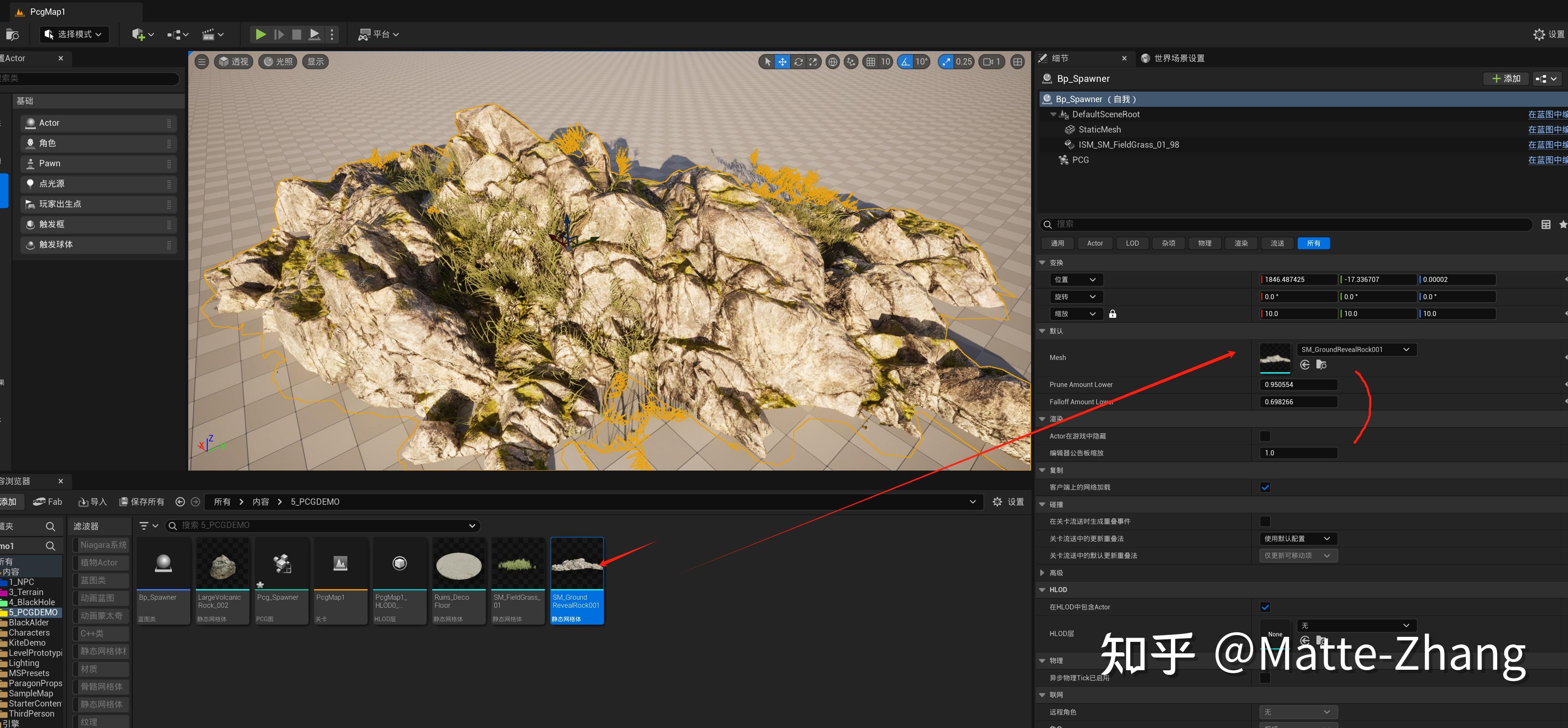Open the 选择模式 dropdown
Screen dimensions: 1568x728
(x=74, y=35)
